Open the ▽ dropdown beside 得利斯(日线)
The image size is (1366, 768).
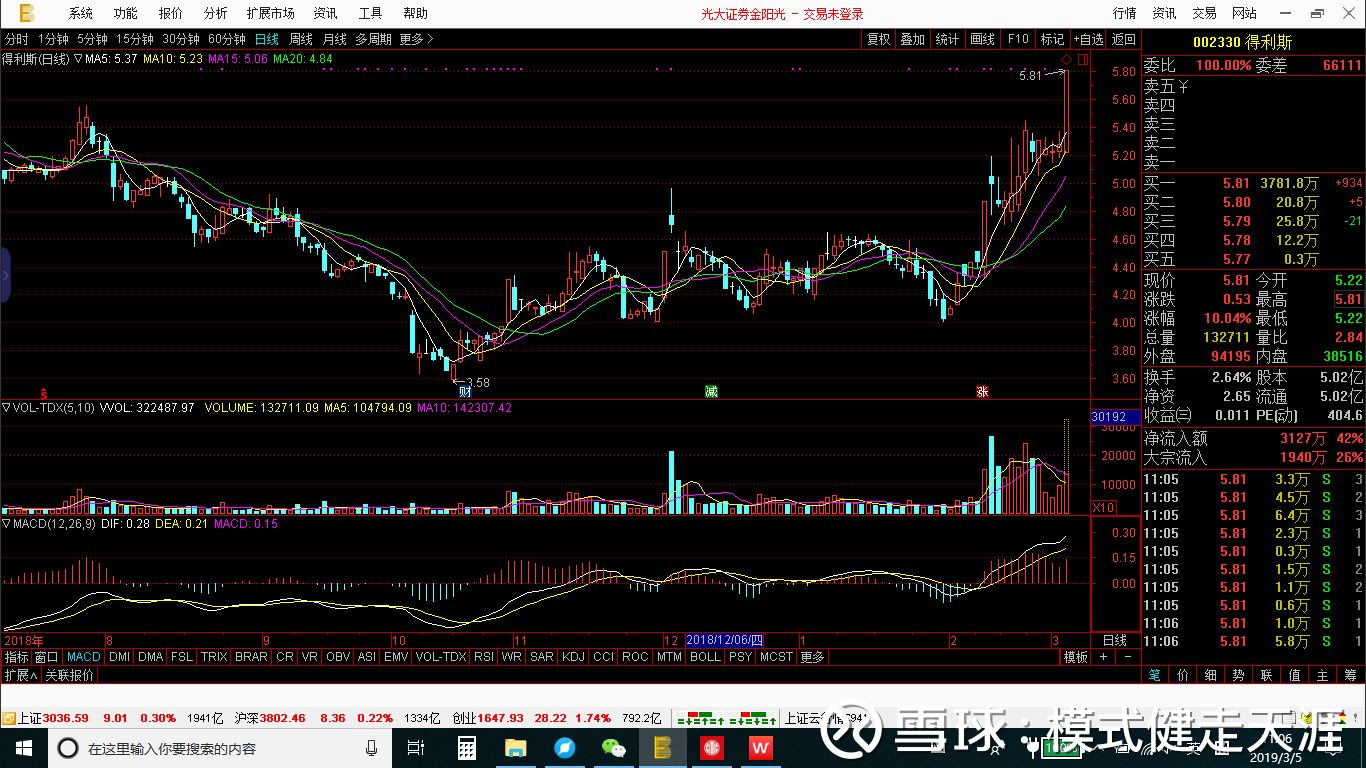pyautogui.click(x=78, y=59)
